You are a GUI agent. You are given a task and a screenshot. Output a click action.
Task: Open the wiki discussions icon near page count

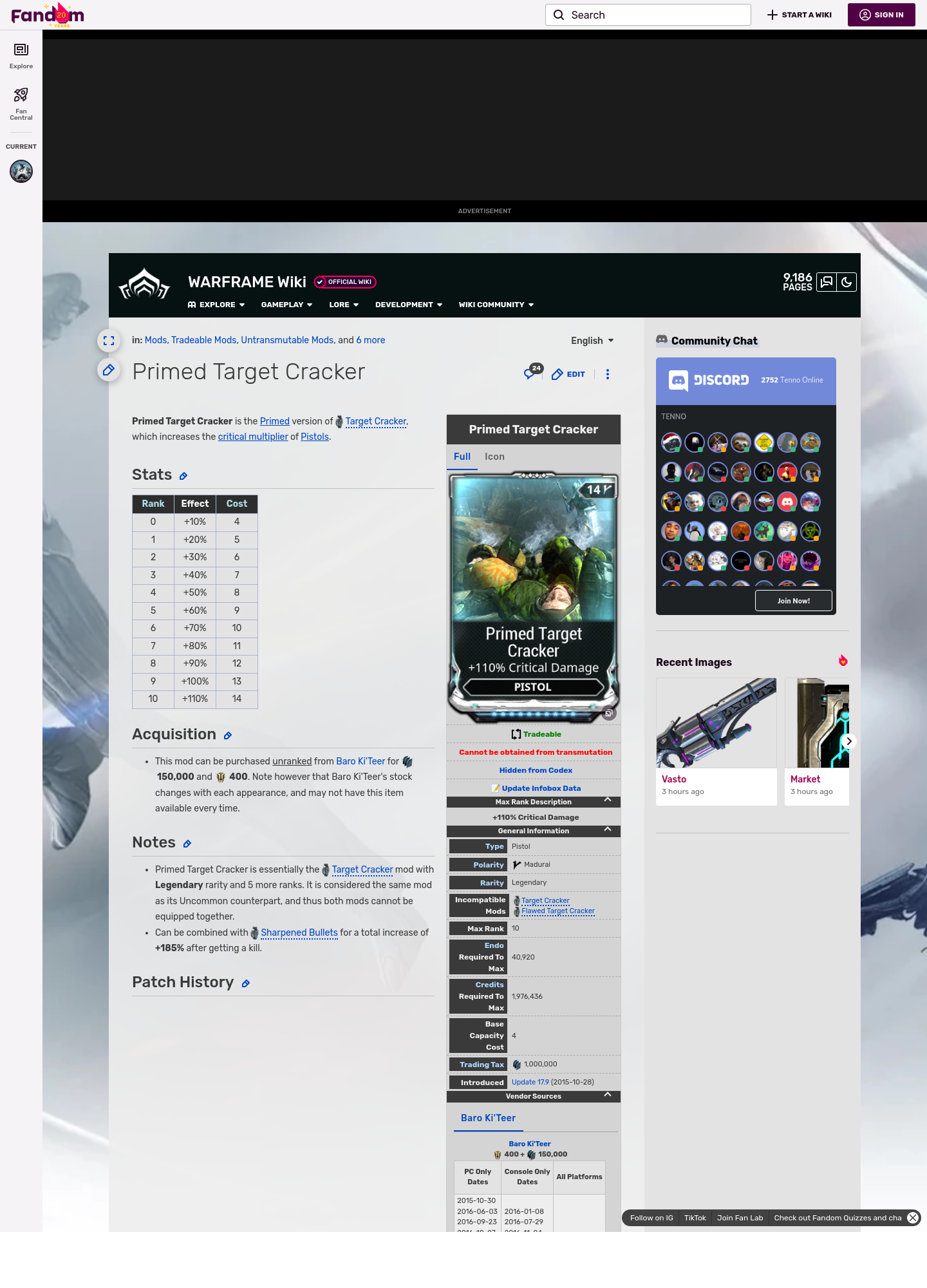coord(827,282)
